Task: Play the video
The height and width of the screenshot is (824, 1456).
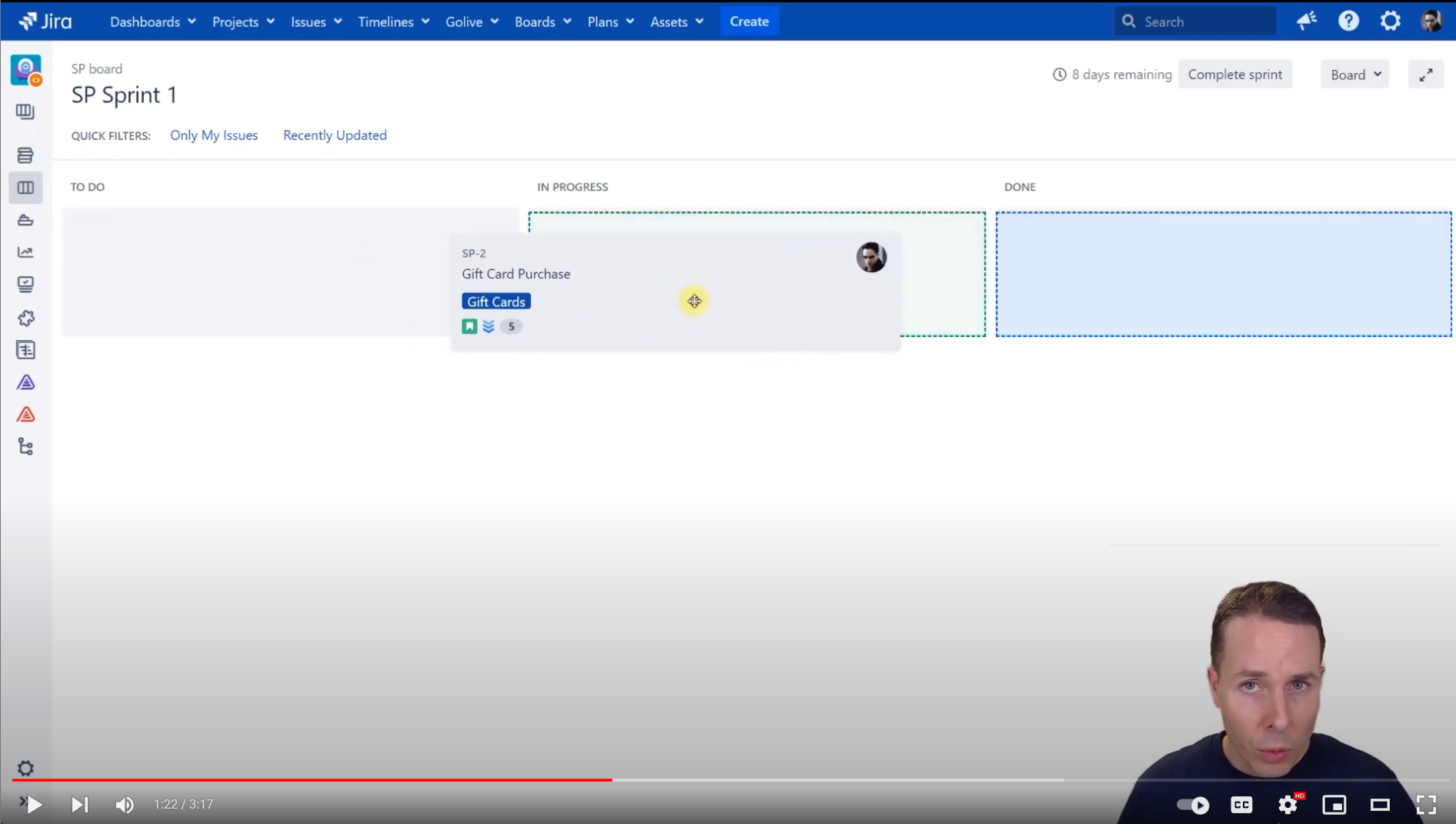Action: point(33,805)
